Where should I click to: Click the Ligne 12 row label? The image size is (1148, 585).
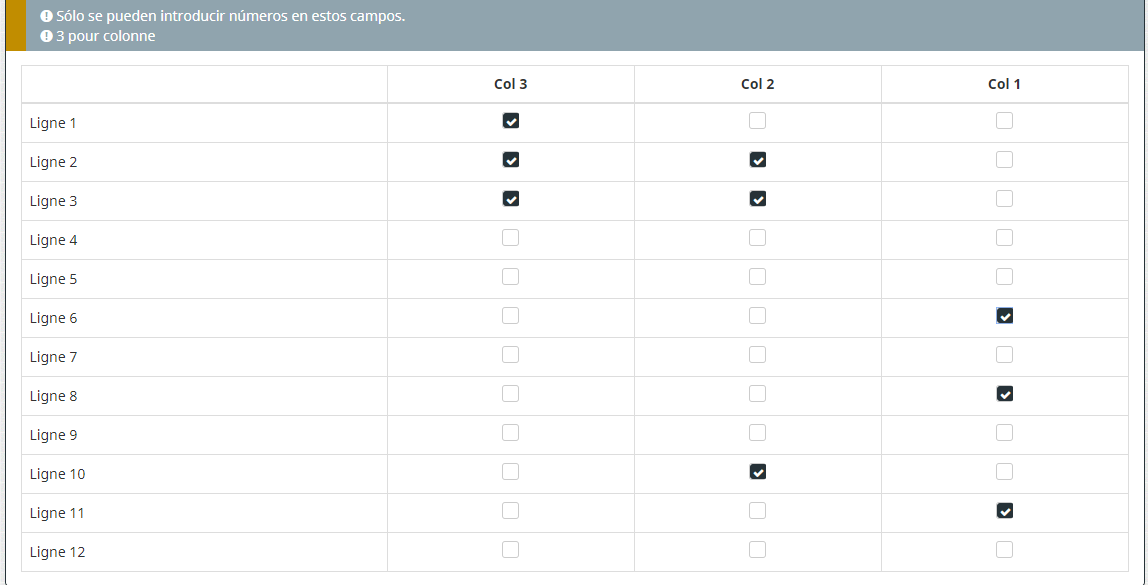tap(58, 552)
